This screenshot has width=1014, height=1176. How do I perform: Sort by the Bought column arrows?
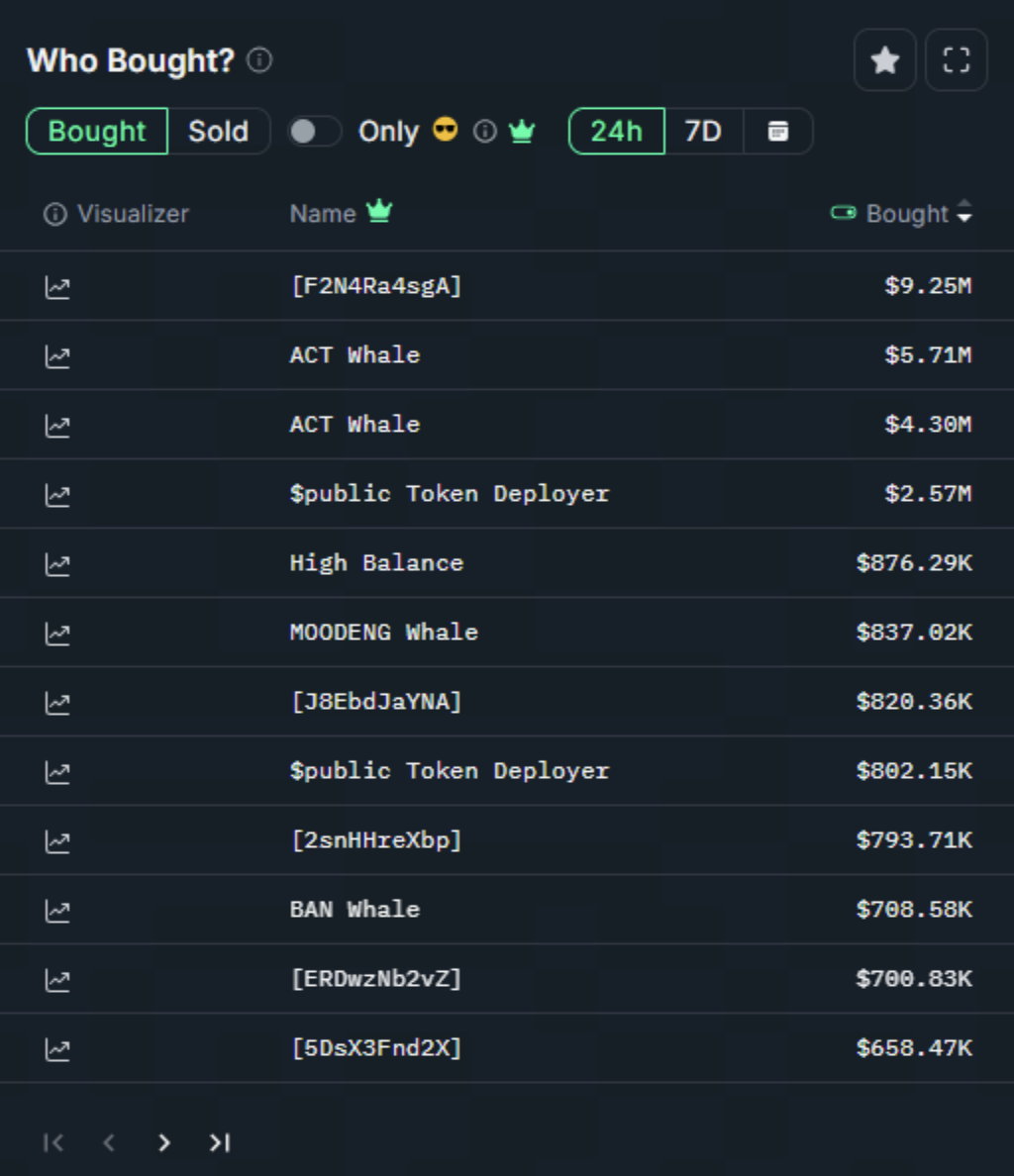(x=964, y=213)
